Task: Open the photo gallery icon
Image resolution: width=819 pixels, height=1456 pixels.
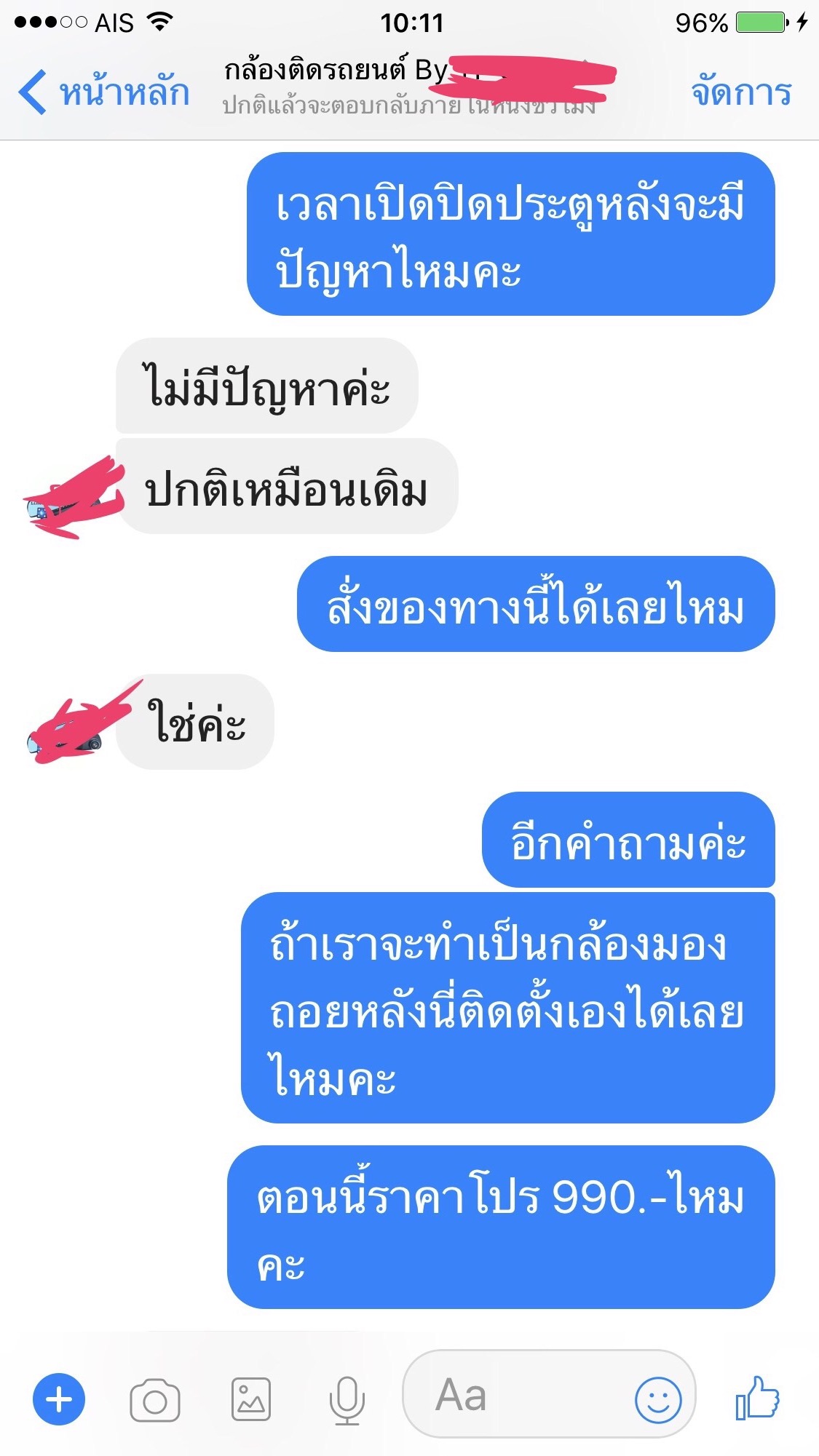Action: tap(251, 1399)
